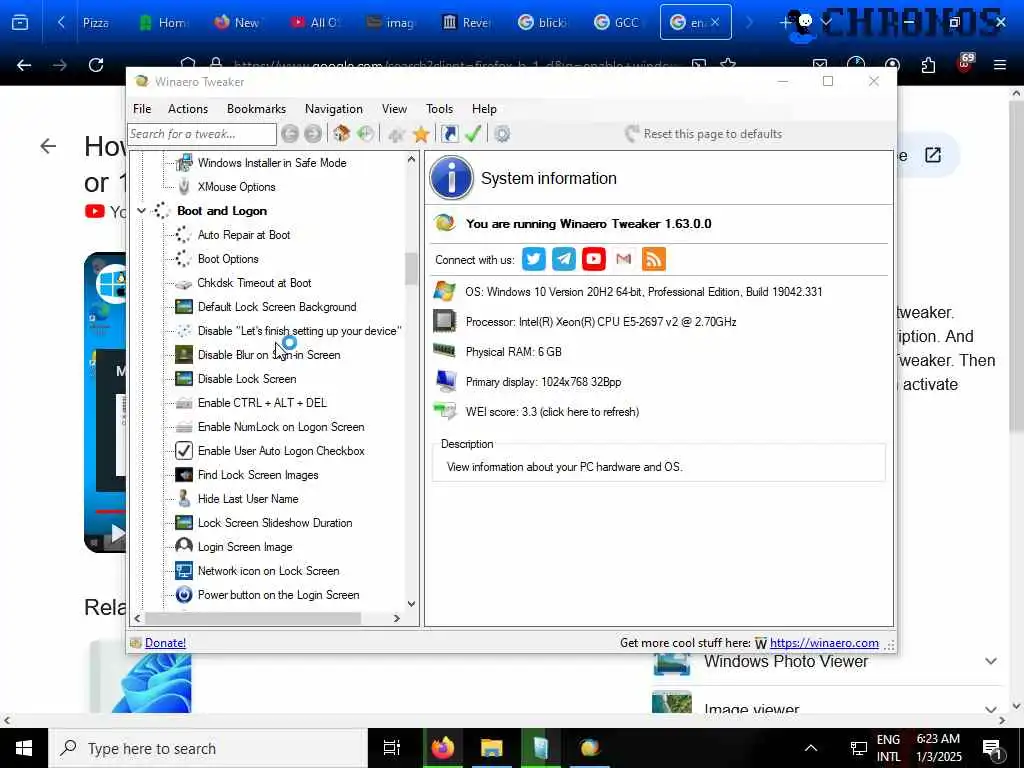Open the Firefox hamburger menu

(x=1000, y=65)
